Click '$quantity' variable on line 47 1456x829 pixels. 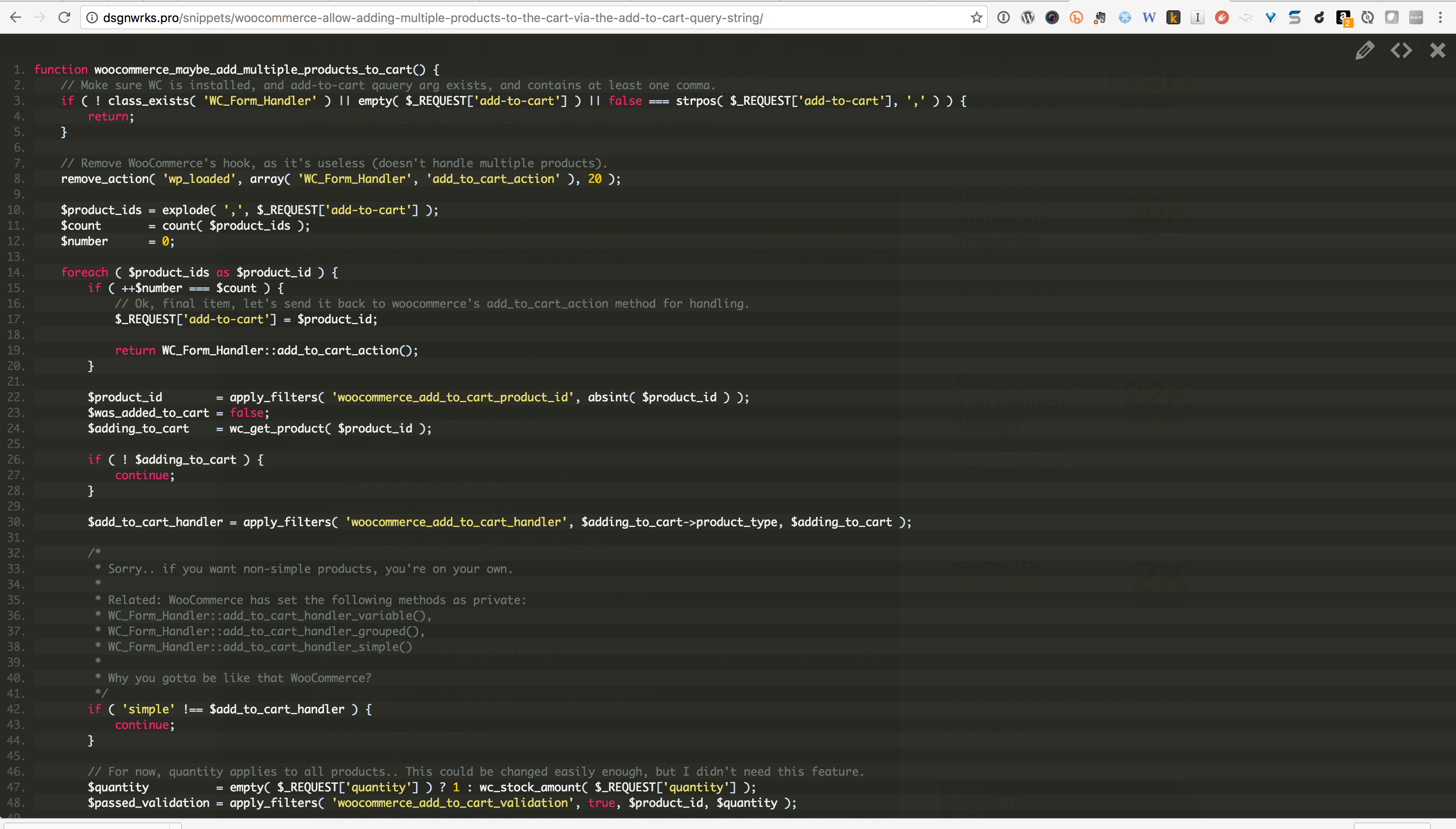click(118, 787)
